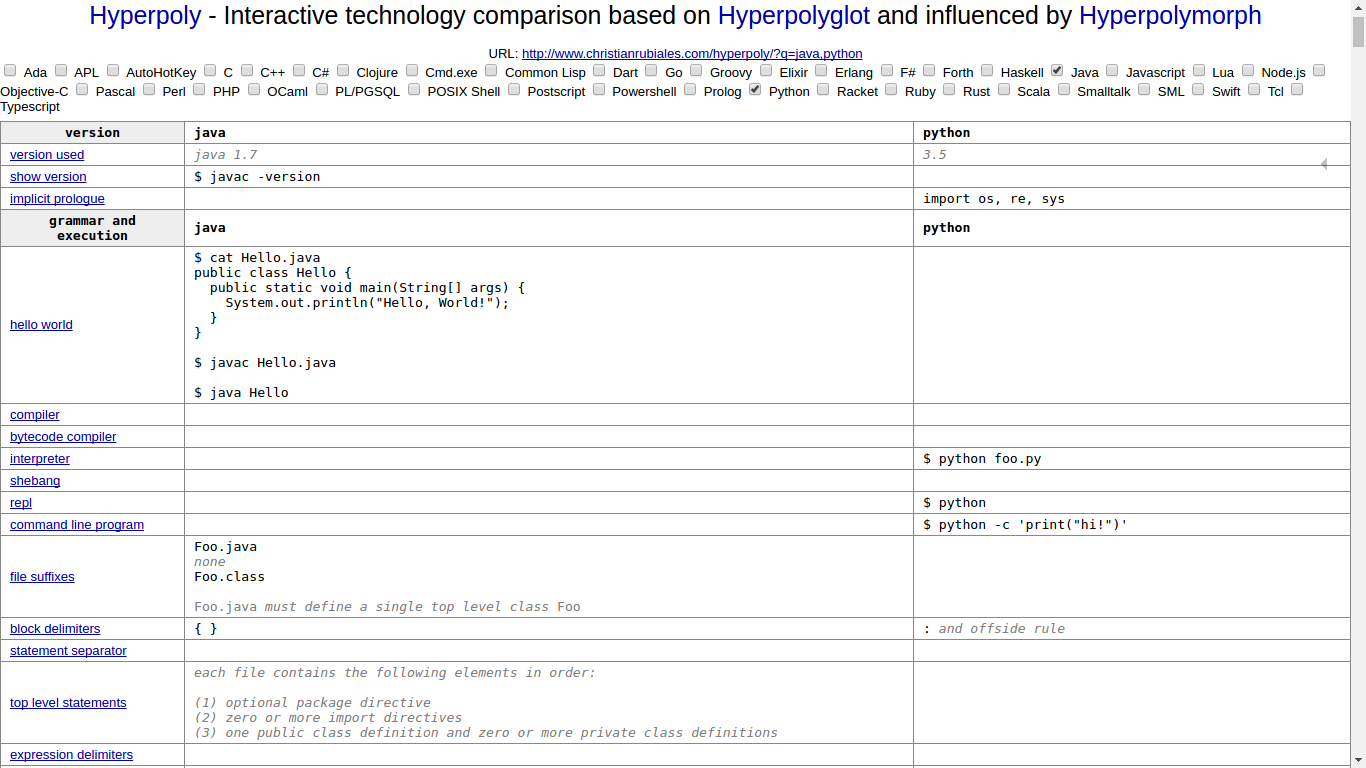Open 'command line program' link
1366x768 pixels.
[77, 525]
